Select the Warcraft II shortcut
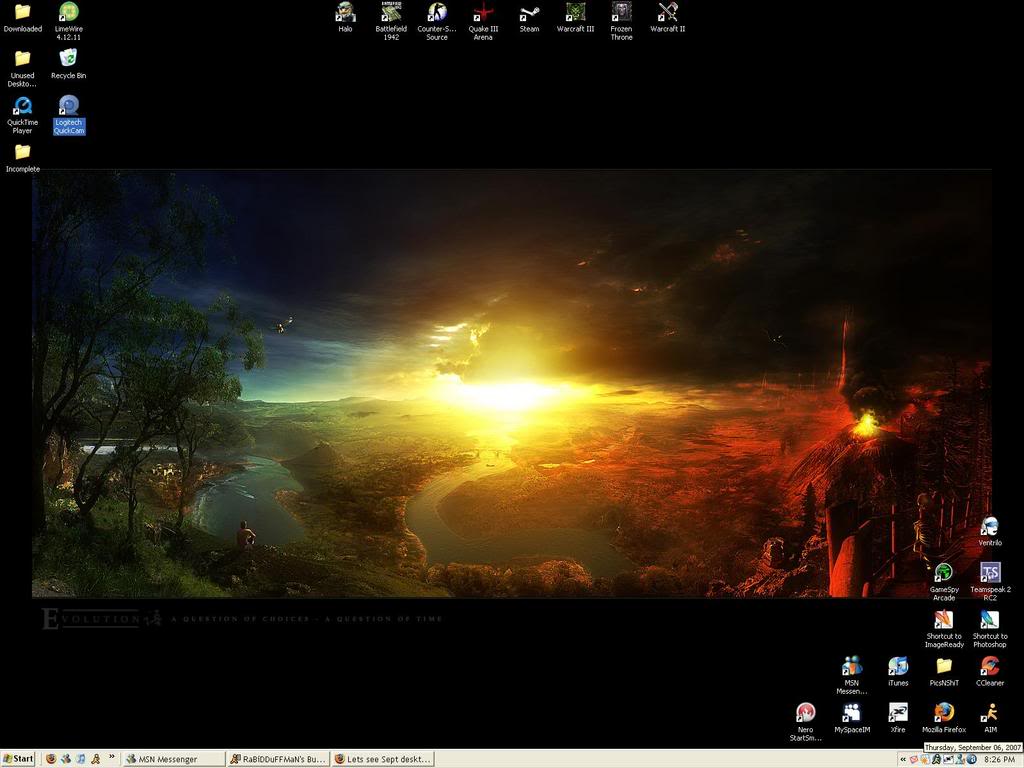This screenshot has height=768, width=1024. 667,18
